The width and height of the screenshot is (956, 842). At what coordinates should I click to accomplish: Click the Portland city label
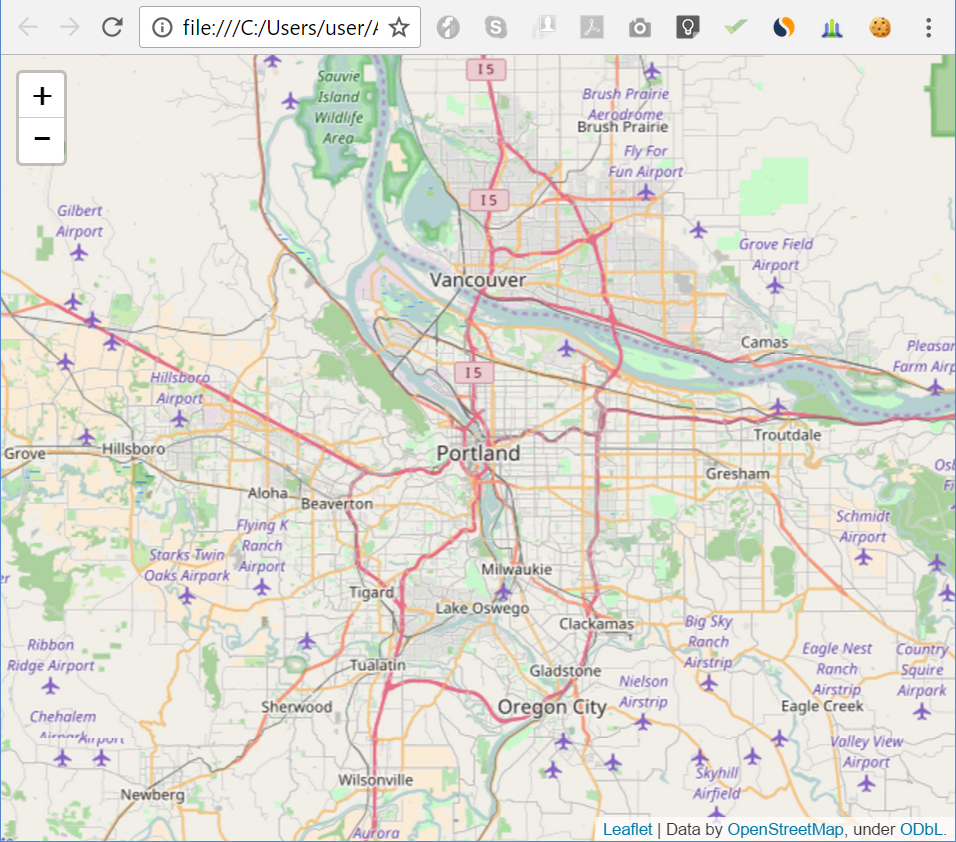pyautogui.click(x=479, y=453)
